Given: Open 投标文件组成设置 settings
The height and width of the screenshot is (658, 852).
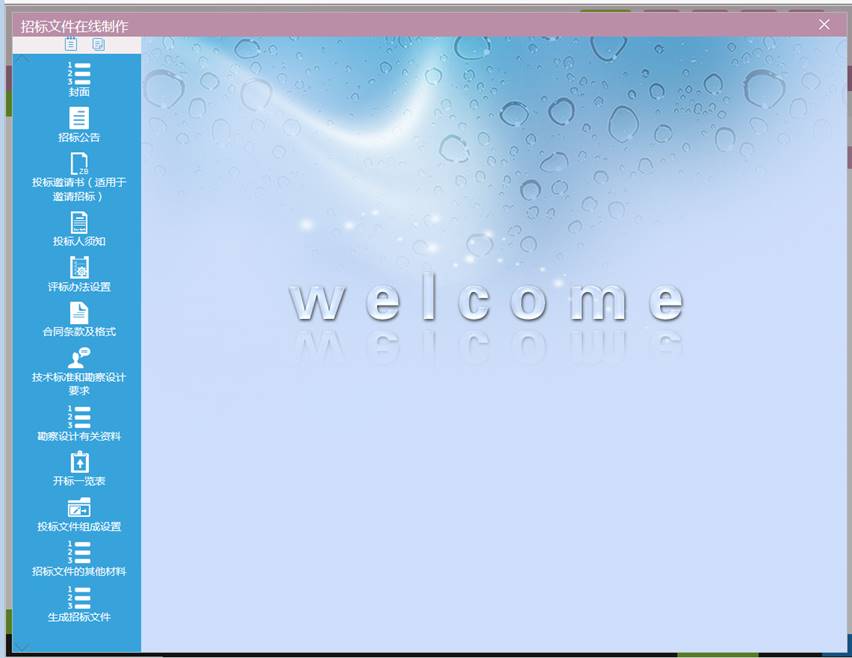Looking at the screenshot, I should pyautogui.click(x=79, y=514).
